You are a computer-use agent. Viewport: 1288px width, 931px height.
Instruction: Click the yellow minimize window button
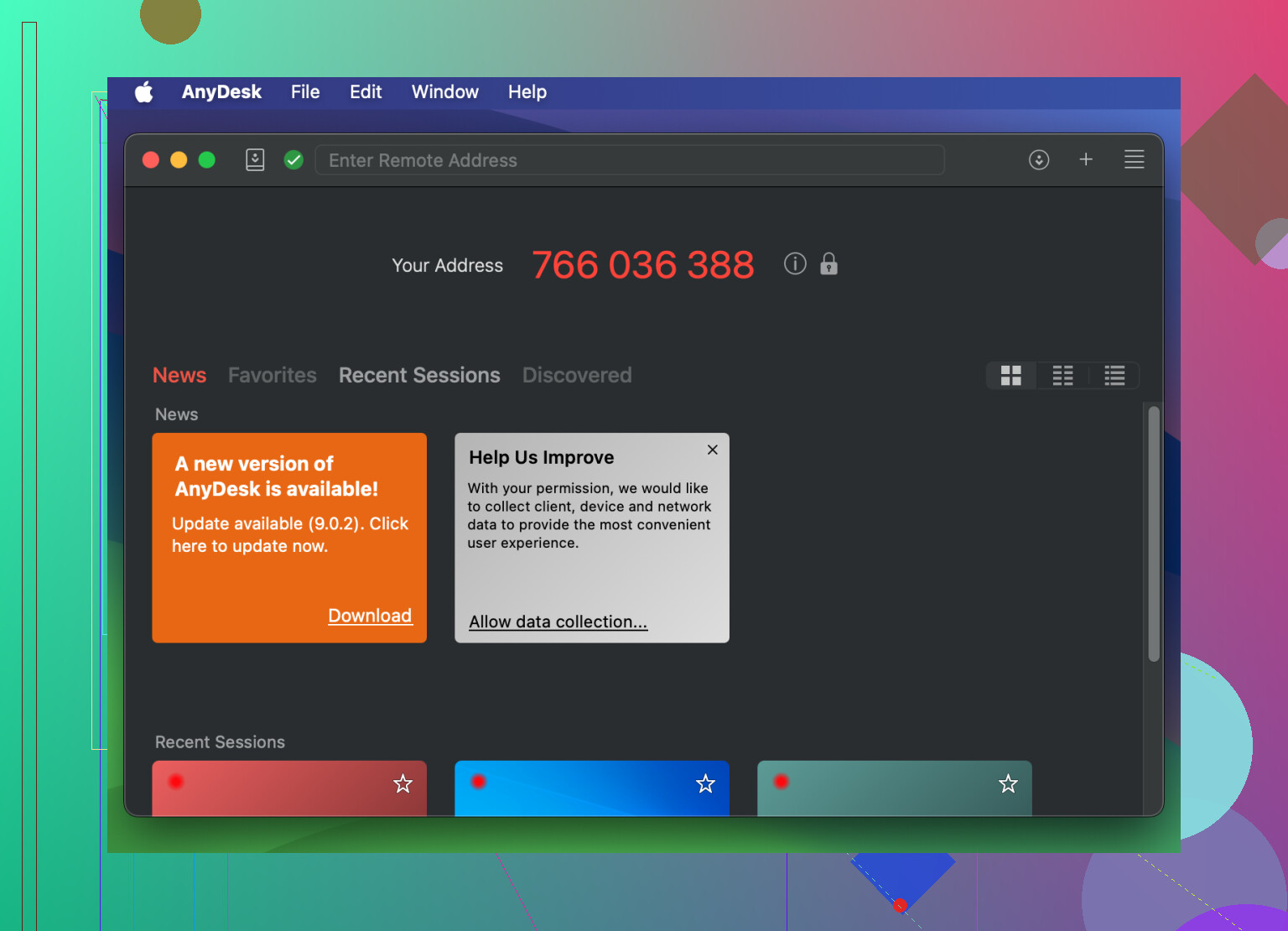coord(179,159)
